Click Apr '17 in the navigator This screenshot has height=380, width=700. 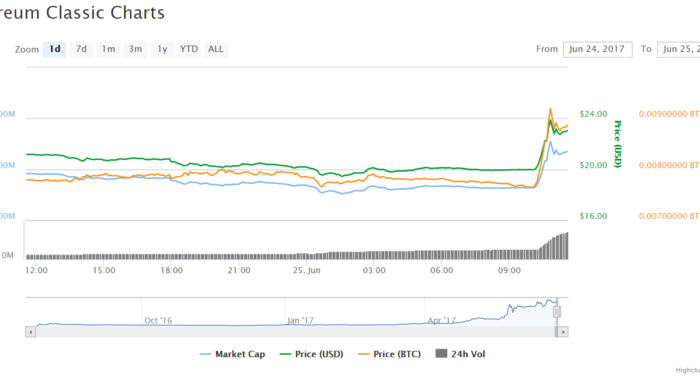coord(442,321)
